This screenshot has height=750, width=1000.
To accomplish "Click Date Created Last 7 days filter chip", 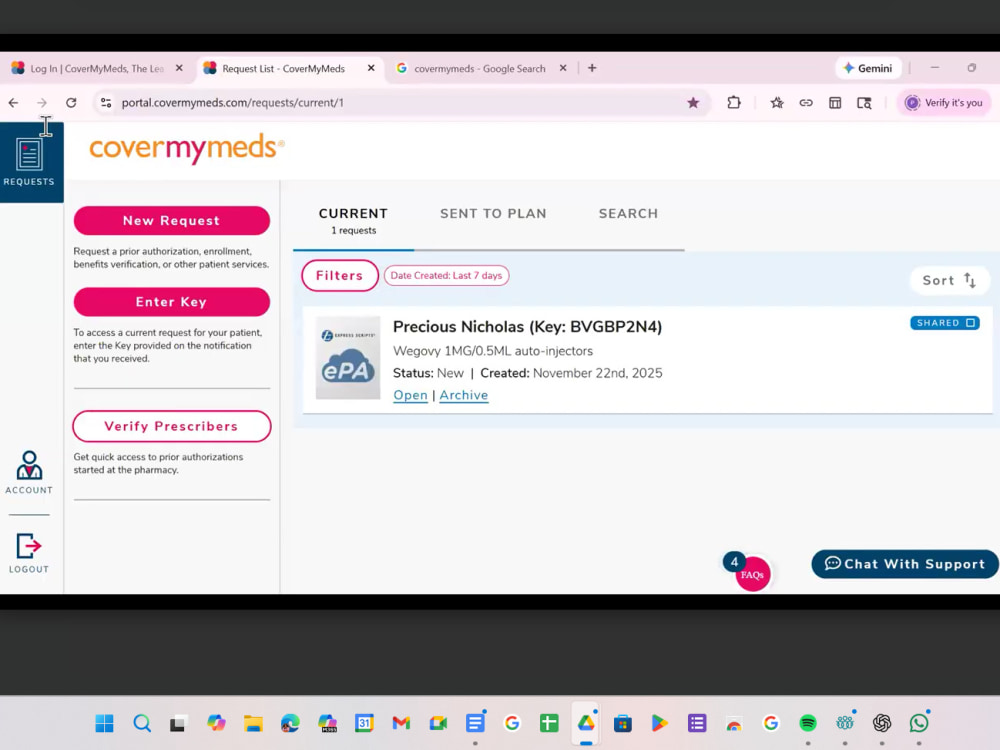I will click(x=446, y=276).
